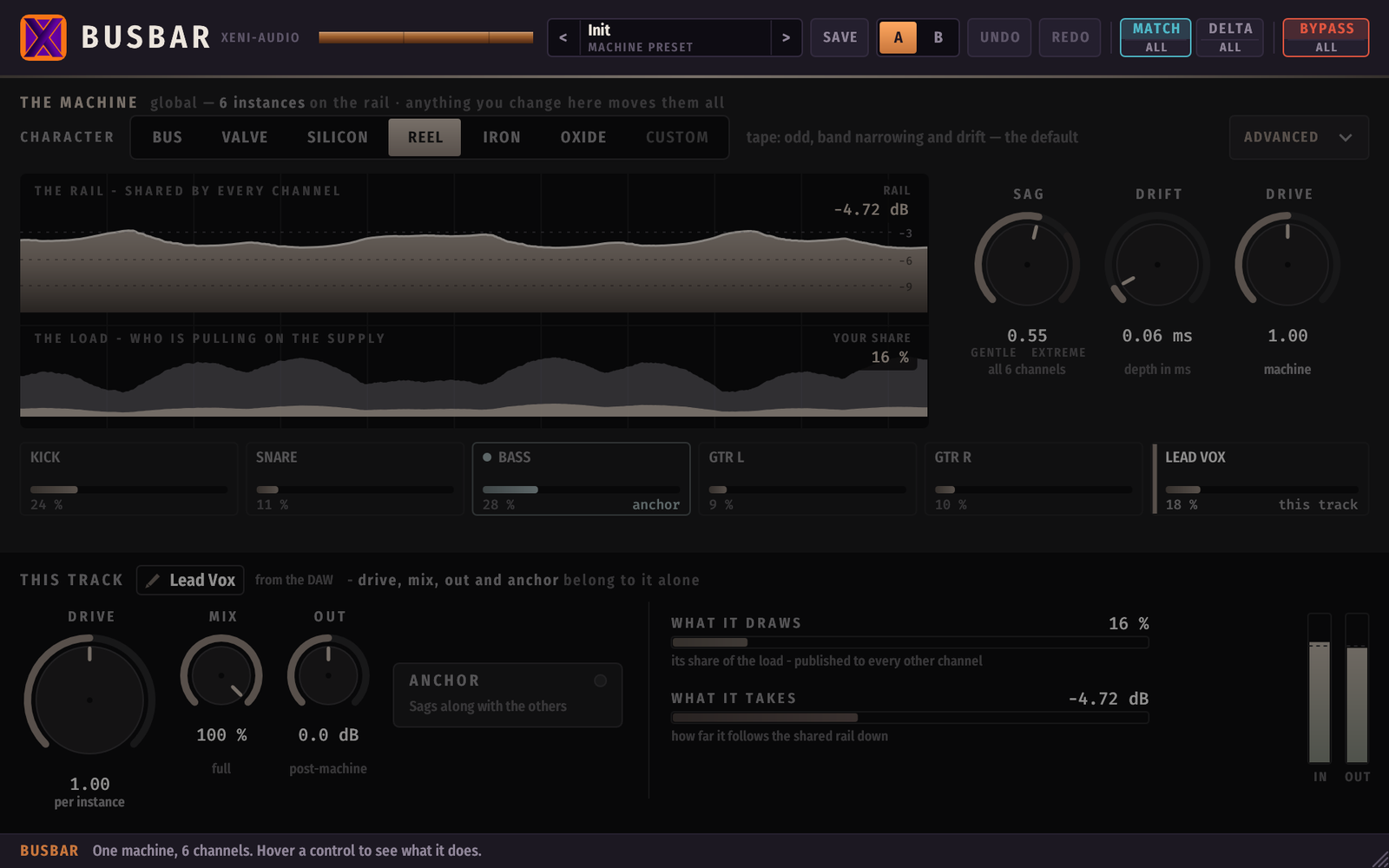Click the DRIFT knob
Image resolution: width=1389 pixels, height=868 pixels.
[1157, 264]
